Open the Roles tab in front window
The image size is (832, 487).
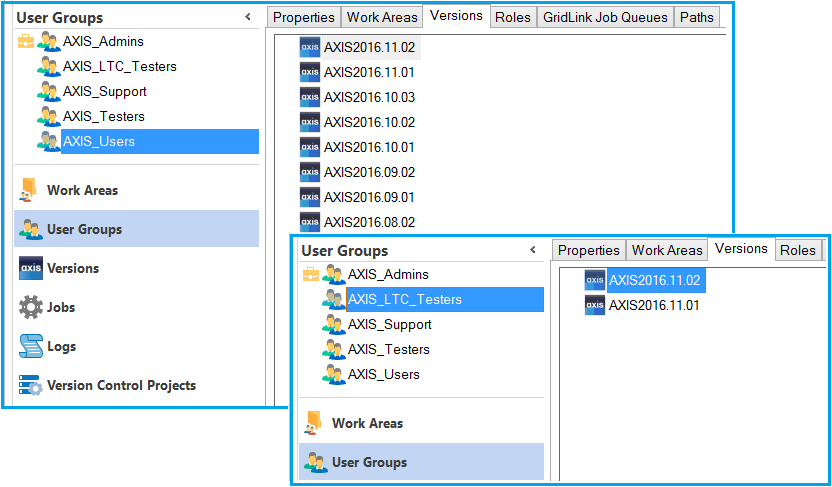click(x=798, y=250)
